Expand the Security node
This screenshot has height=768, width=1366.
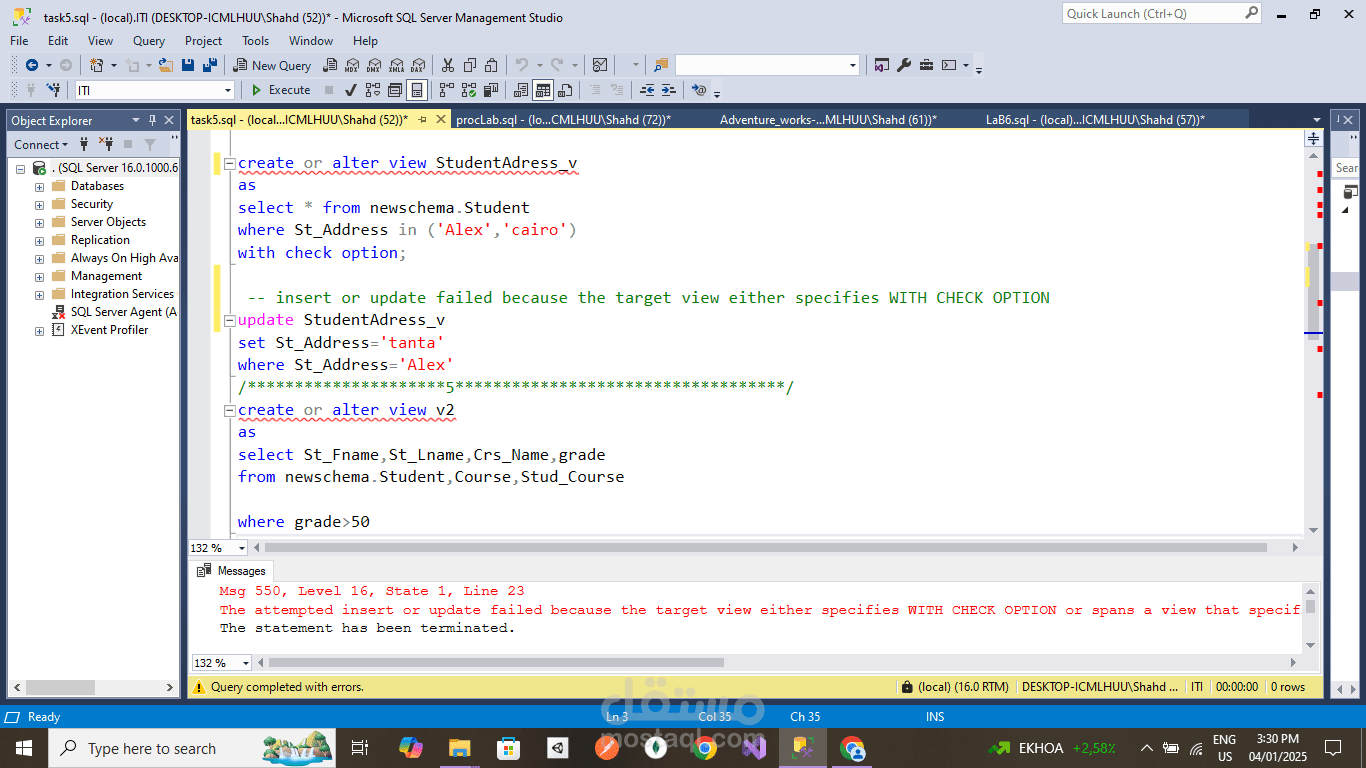39,205
